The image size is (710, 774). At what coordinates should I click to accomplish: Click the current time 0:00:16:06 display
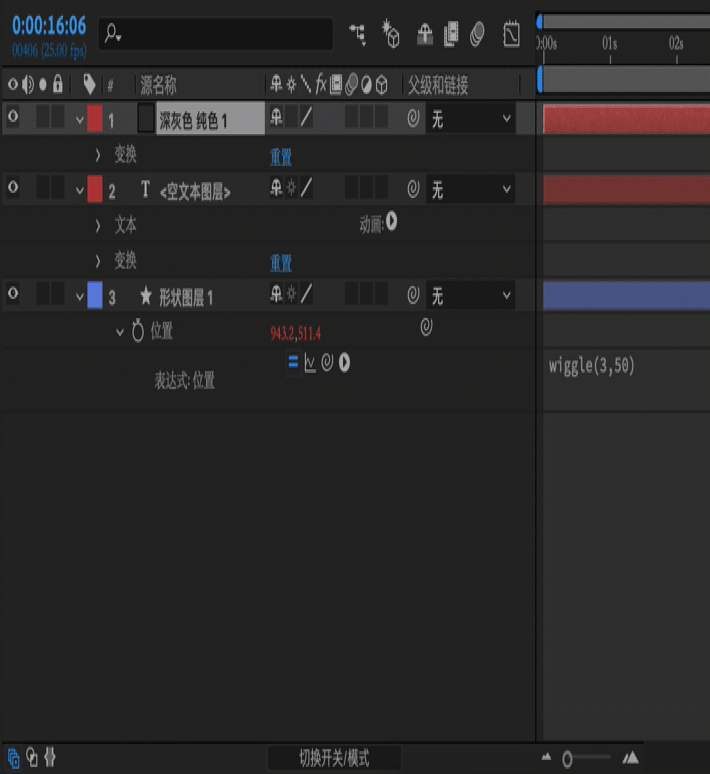pos(49,26)
